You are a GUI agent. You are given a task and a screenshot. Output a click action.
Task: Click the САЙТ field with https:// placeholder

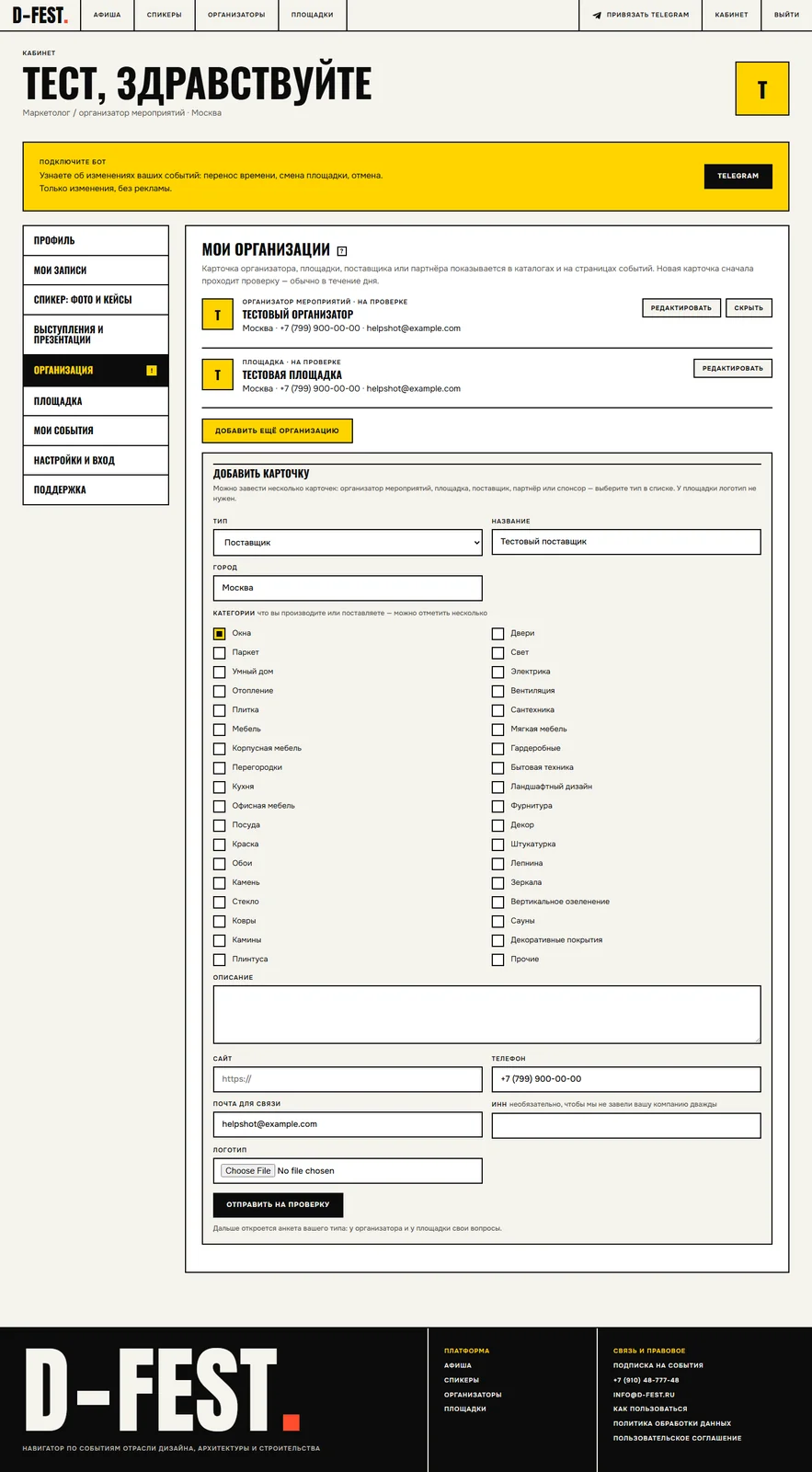(x=348, y=1079)
